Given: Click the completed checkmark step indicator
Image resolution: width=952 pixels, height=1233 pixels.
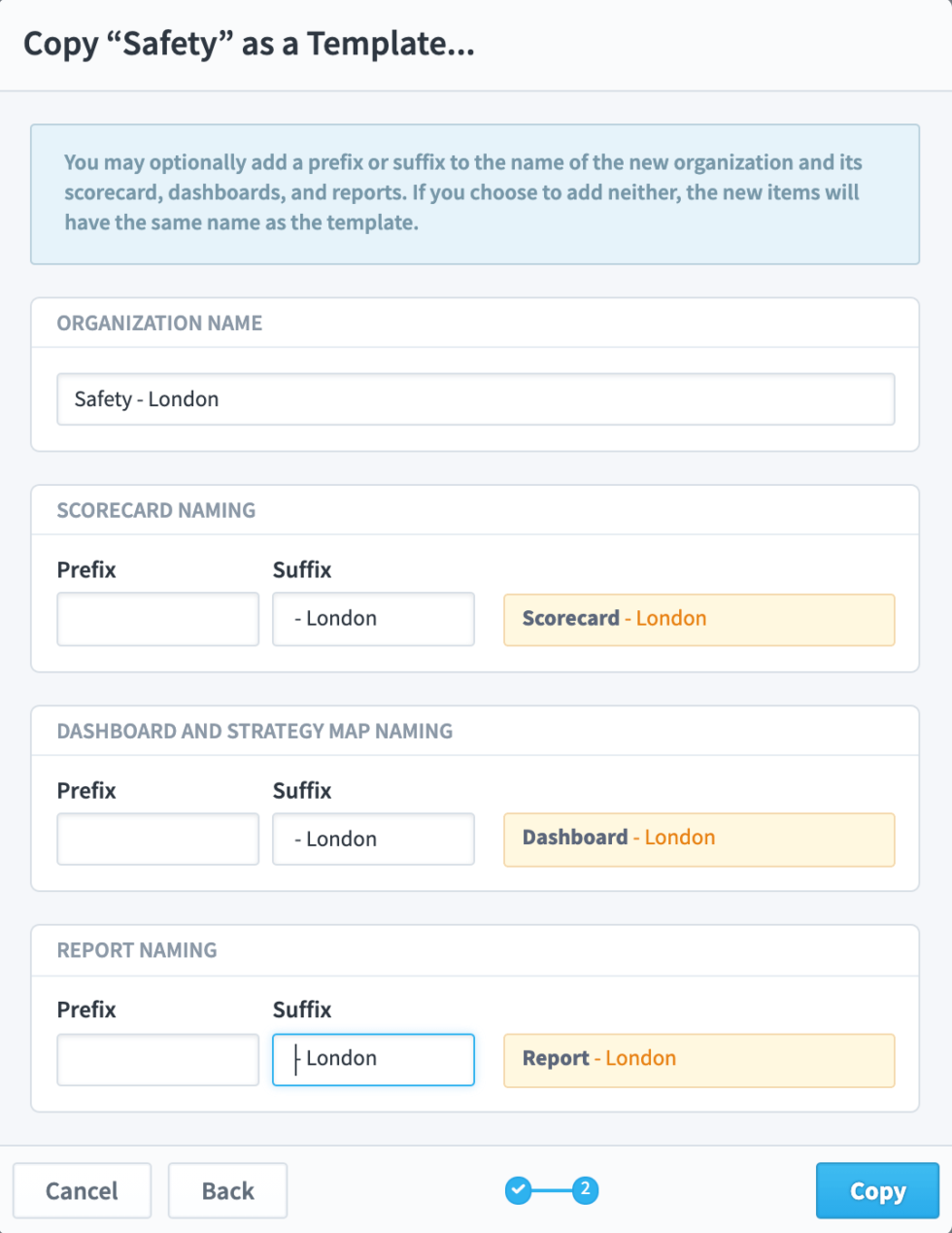Looking at the screenshot, I should pyautogui.click(x=518, y=1190).
